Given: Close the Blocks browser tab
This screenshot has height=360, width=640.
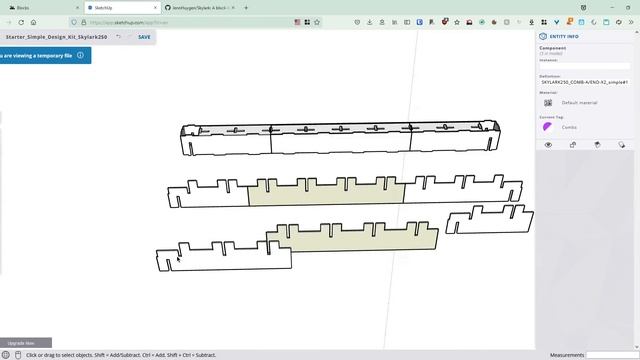Looking at the screenshot, I should tap(77, 8).
